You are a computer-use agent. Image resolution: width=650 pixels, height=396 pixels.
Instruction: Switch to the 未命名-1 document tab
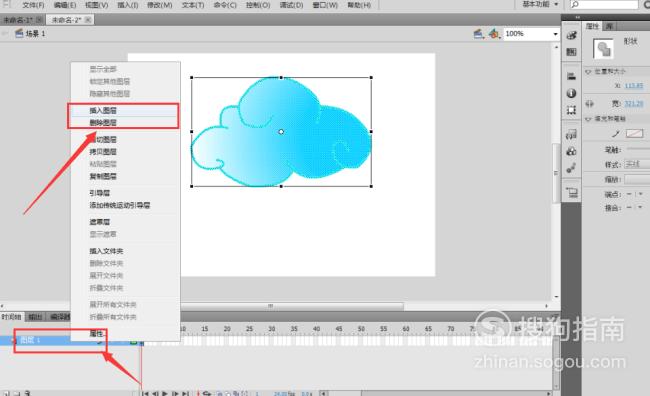(x=18, y=20)
